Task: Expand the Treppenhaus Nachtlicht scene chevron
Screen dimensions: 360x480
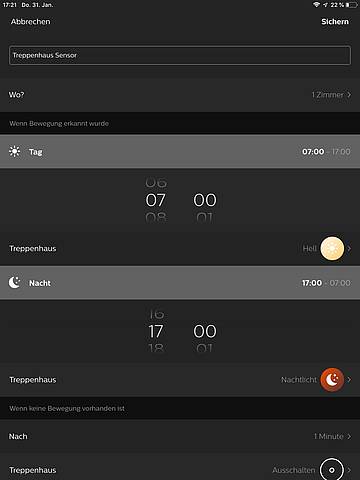Action: click(x=349, y=380)
